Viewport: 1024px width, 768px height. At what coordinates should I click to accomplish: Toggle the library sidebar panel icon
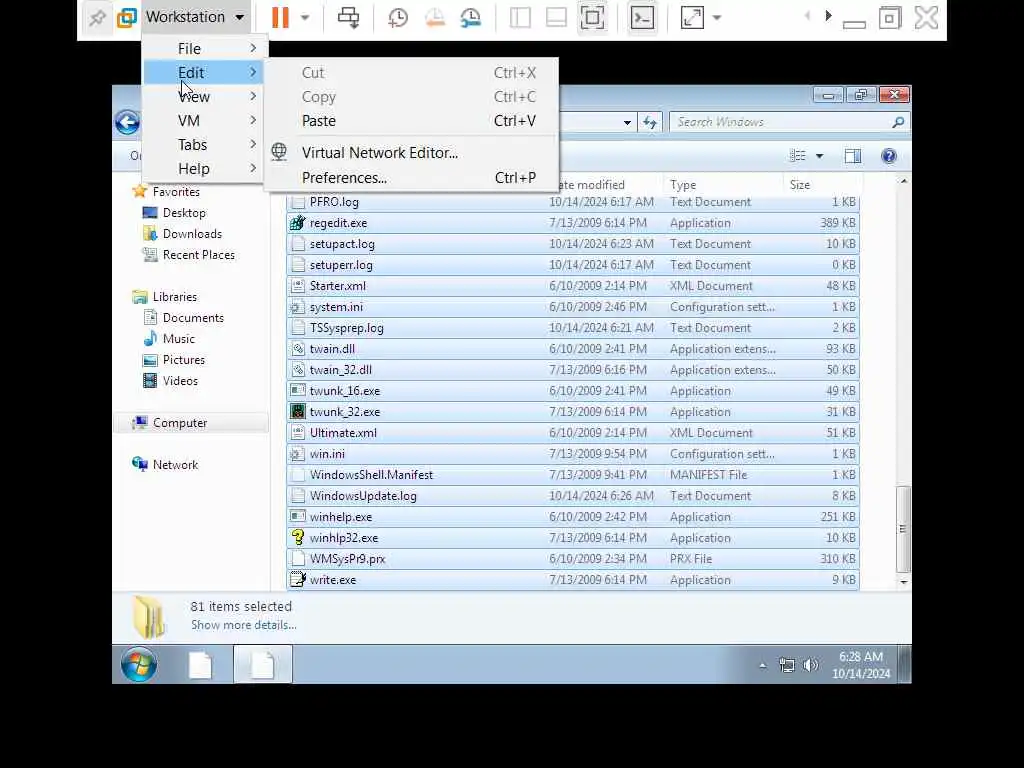point(520,18)
